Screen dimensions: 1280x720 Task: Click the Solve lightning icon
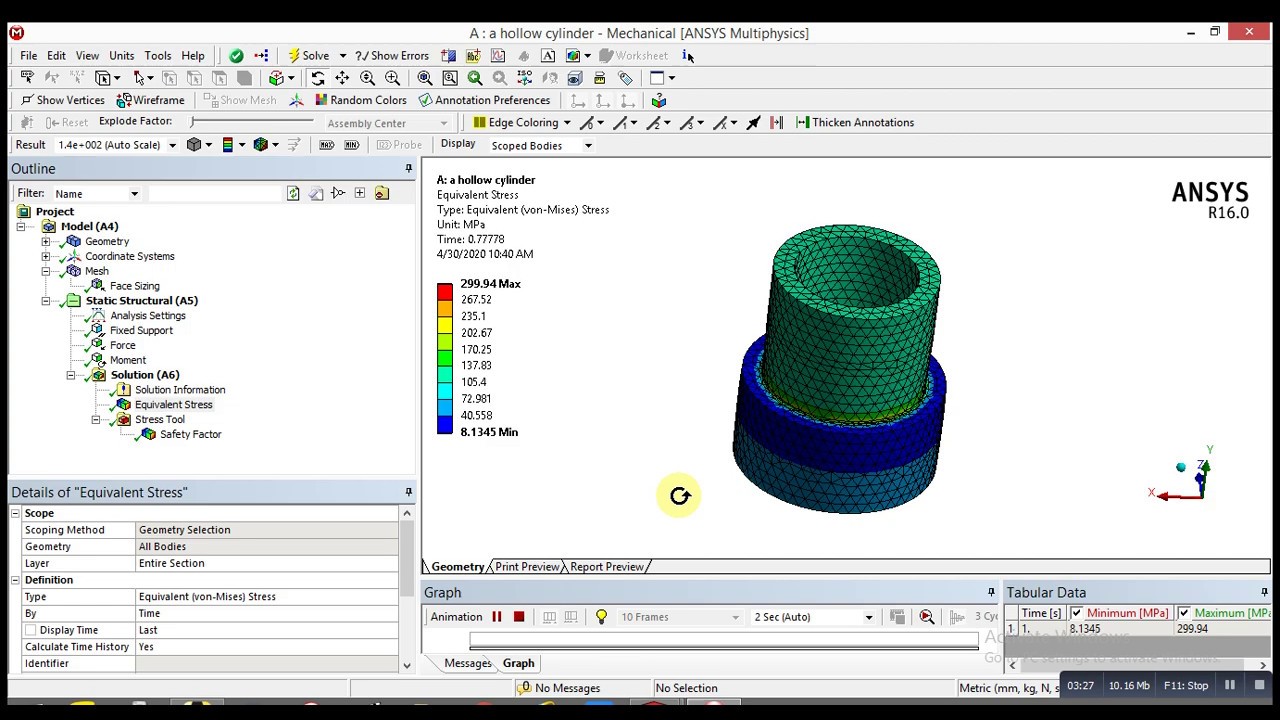click(294, 56)
